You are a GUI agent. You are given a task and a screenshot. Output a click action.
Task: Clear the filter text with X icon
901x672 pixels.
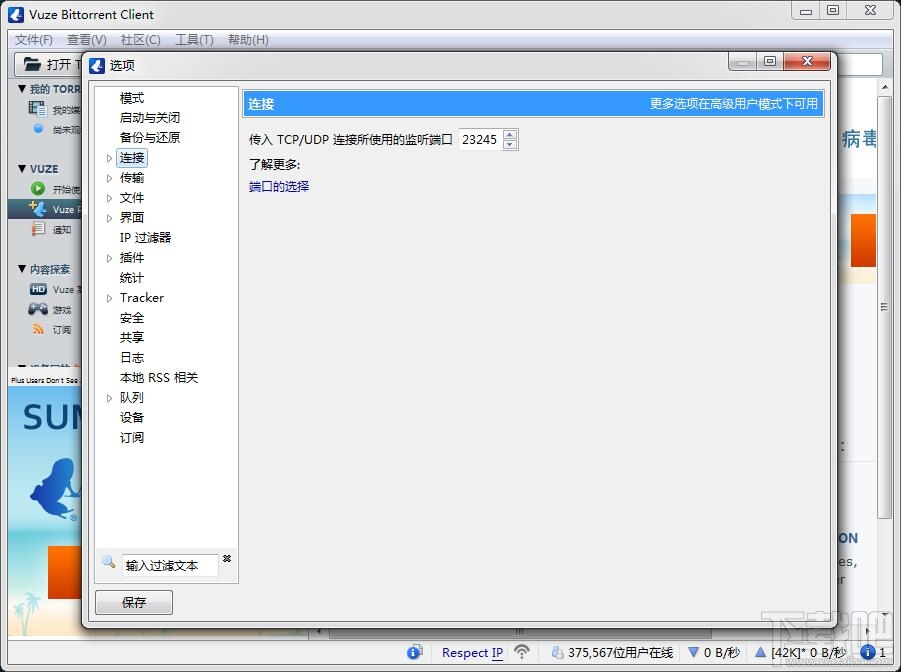click(227, 558)
